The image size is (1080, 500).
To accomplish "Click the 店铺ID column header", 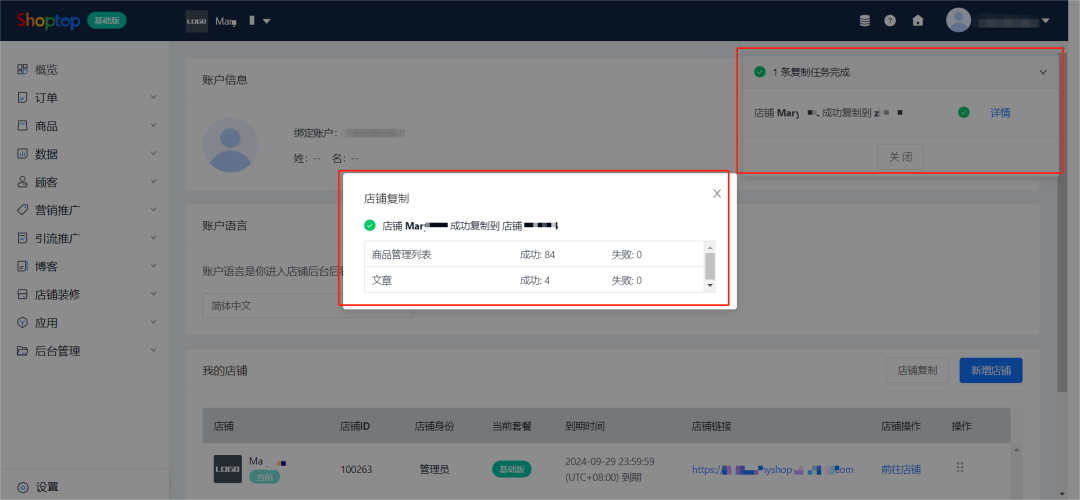I will click(x=355, y=426).
